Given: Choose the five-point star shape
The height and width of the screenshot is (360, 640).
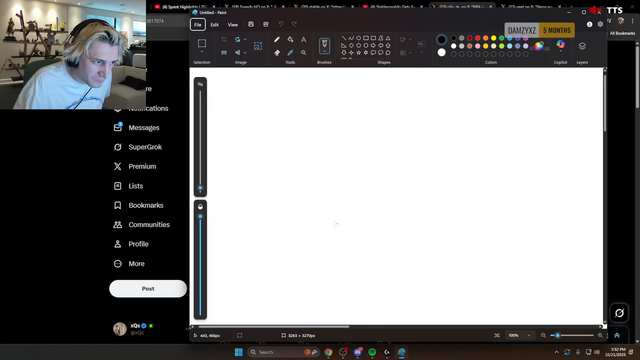Looking at the screenshot, I should pos(358,53).
